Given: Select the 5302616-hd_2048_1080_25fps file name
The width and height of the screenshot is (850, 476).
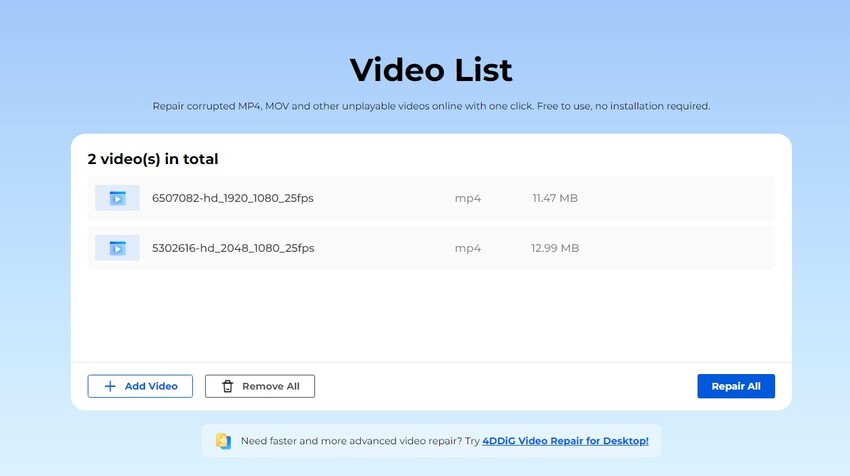Looking at the screenshot, I should [x=232, y=248].
